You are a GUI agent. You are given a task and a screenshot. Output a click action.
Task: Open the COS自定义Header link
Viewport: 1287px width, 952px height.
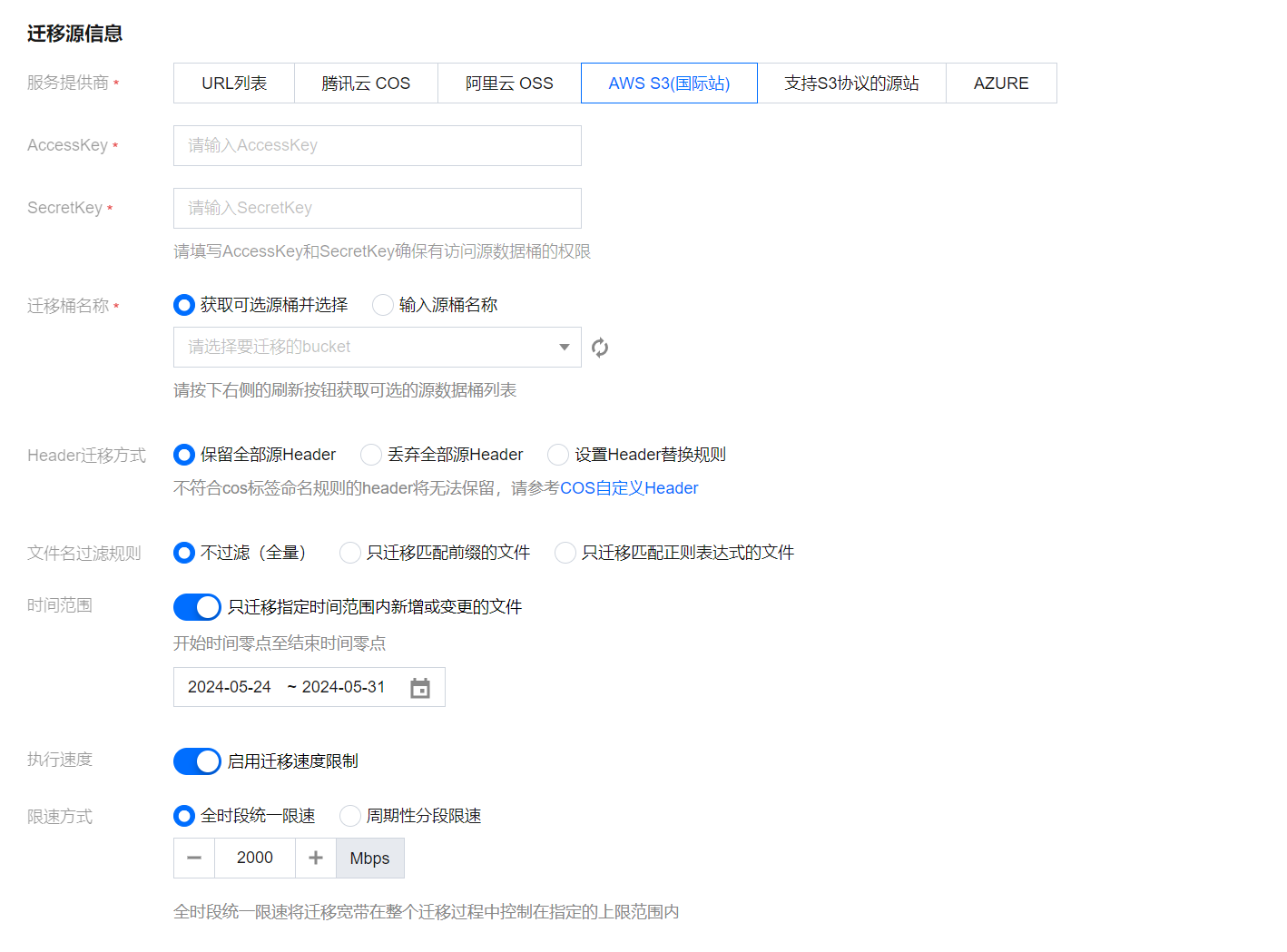pos(629,488)
